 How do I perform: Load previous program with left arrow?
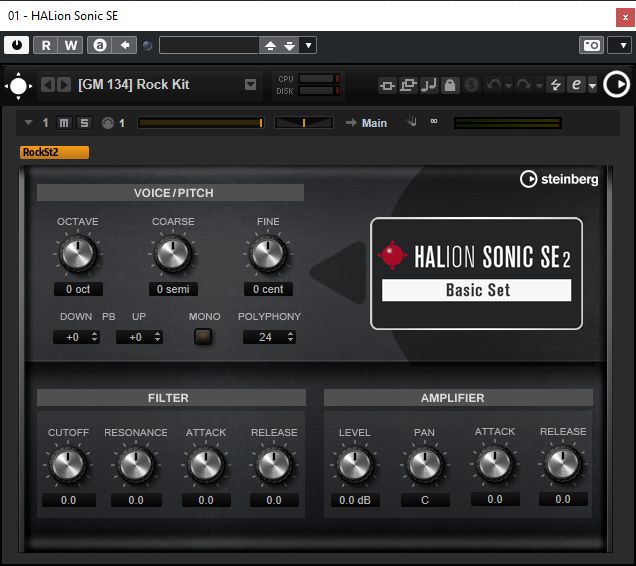(x=48, y=85)
